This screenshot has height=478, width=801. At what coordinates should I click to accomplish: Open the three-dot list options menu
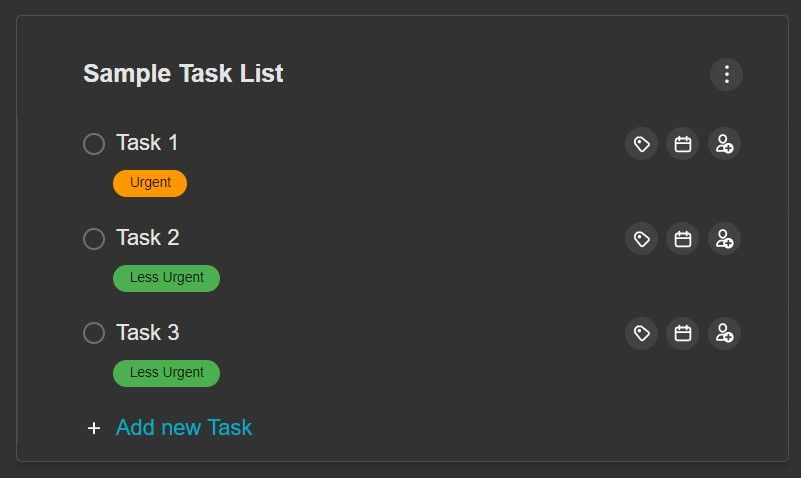(726, 75)
